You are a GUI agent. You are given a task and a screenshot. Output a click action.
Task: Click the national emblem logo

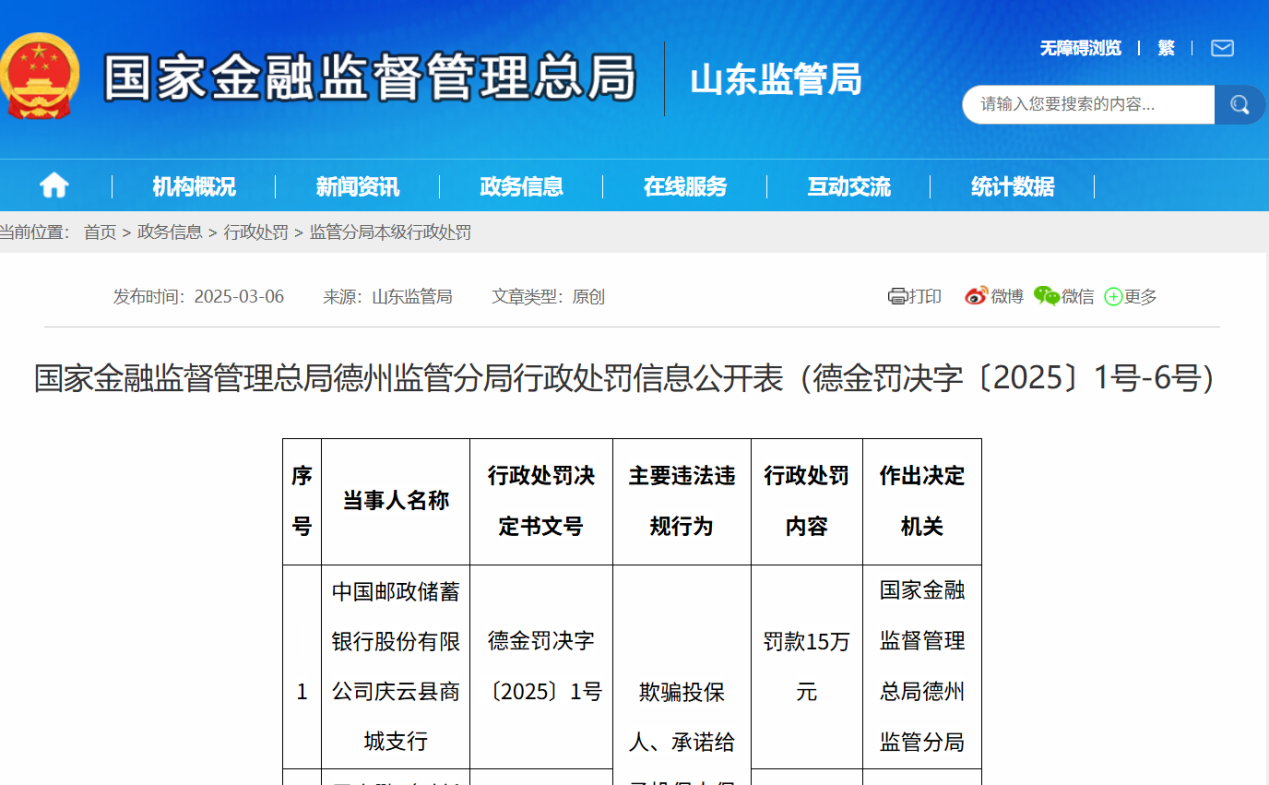coord(38,76)
